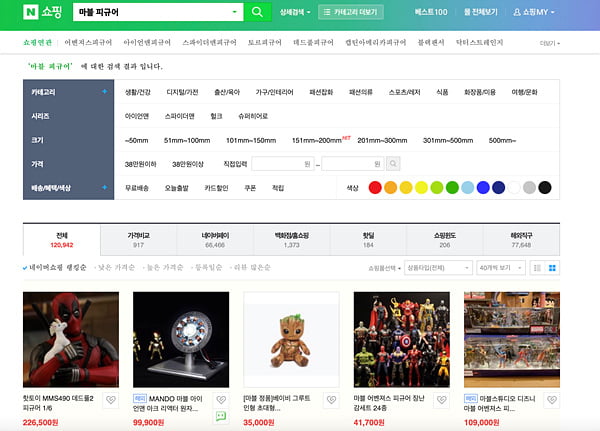Screen dimensions: 600x431
Task: Switch to the 백화점/홈쇼핑 tab
Action: [292, 240]
